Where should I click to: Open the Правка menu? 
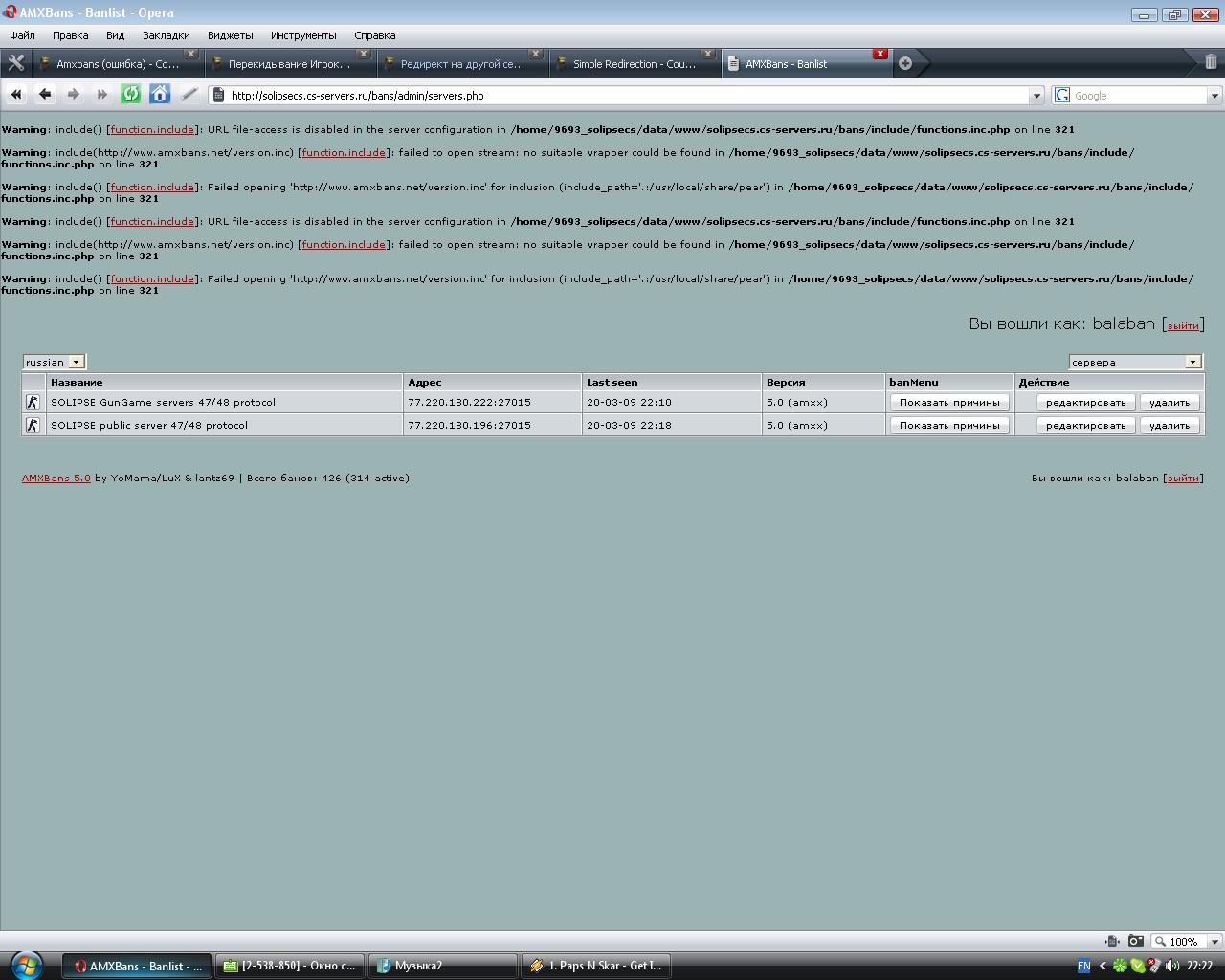71,35
